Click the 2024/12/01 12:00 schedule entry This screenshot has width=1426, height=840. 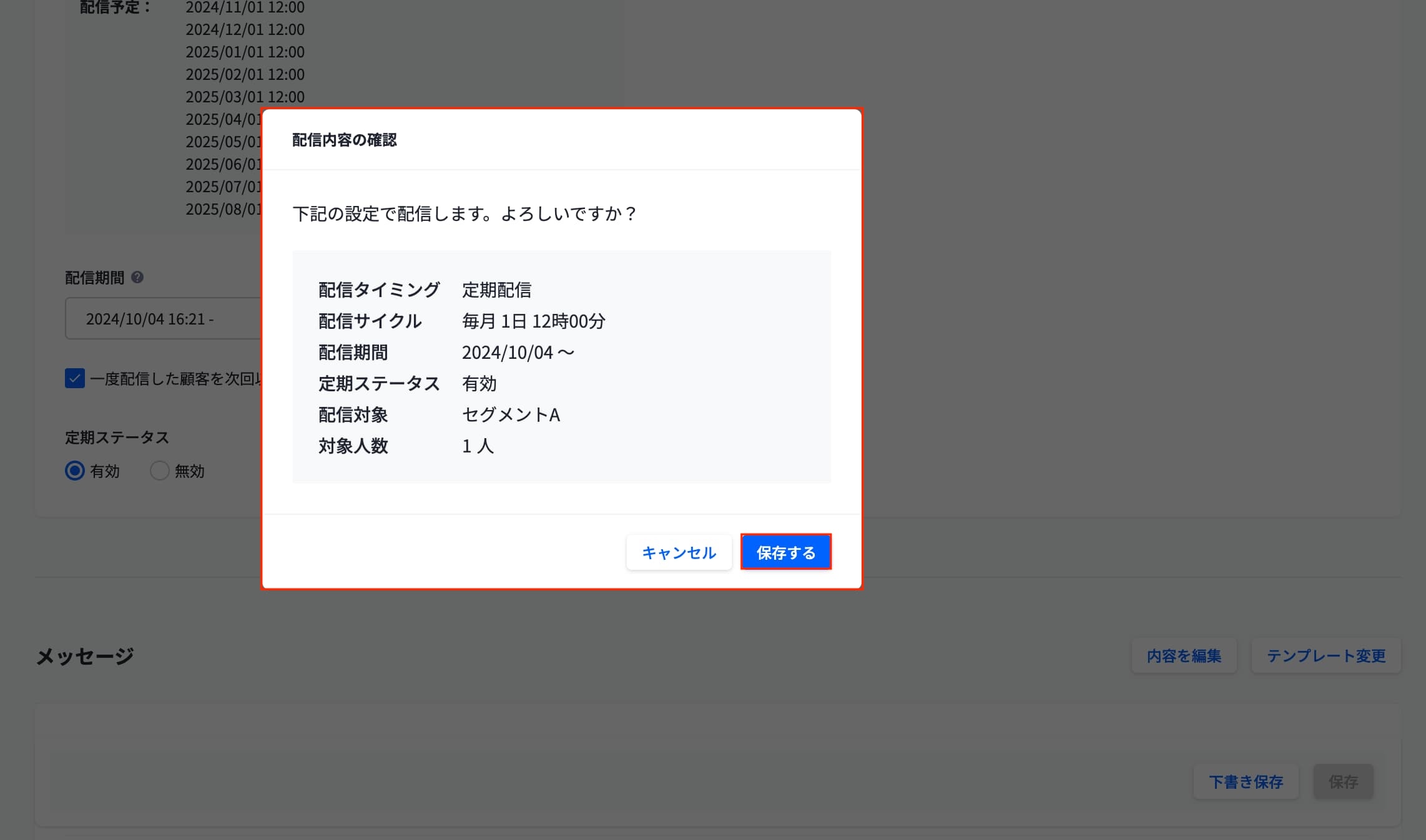(x=245, y=29)
